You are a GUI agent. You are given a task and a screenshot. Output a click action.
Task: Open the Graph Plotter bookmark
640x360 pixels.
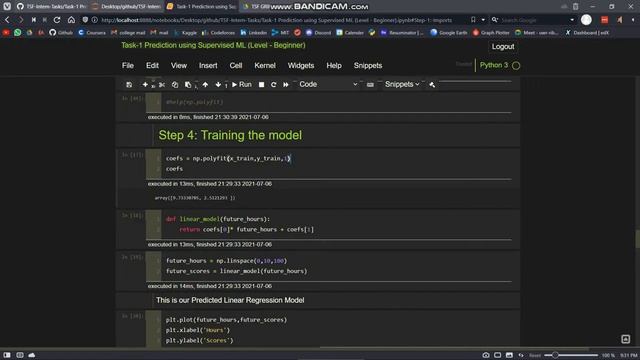click(491, 33)
